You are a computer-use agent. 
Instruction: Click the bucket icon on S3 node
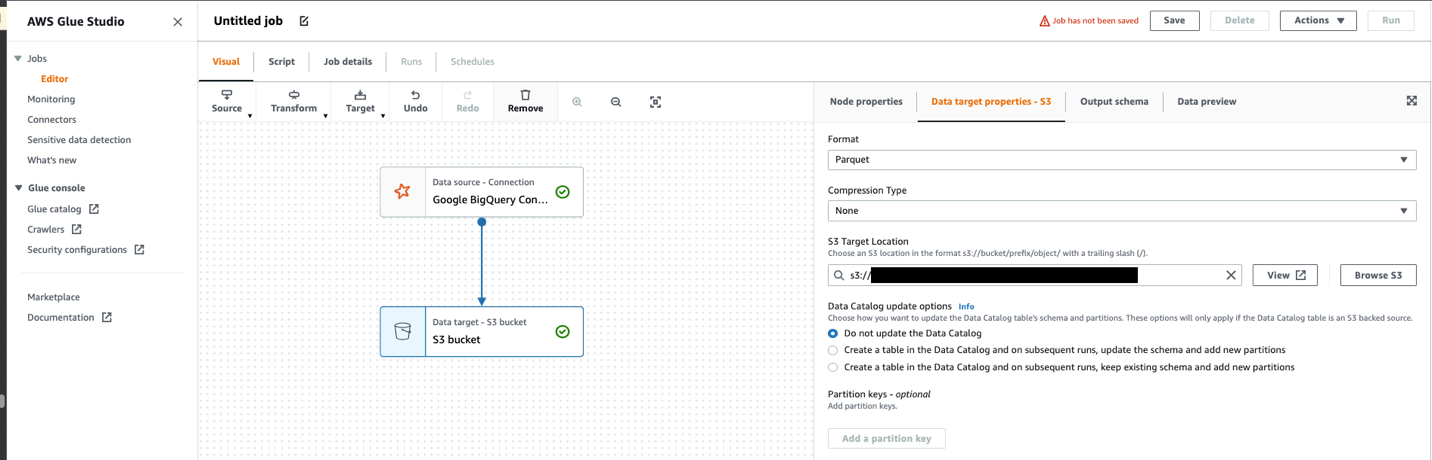tap(402, 331)
